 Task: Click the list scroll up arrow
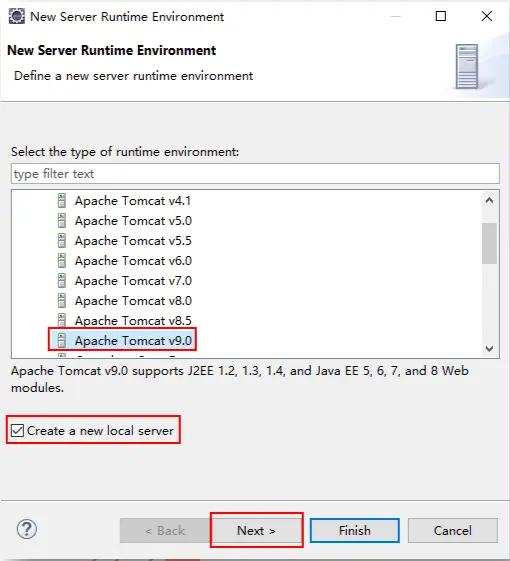[489, 200]
